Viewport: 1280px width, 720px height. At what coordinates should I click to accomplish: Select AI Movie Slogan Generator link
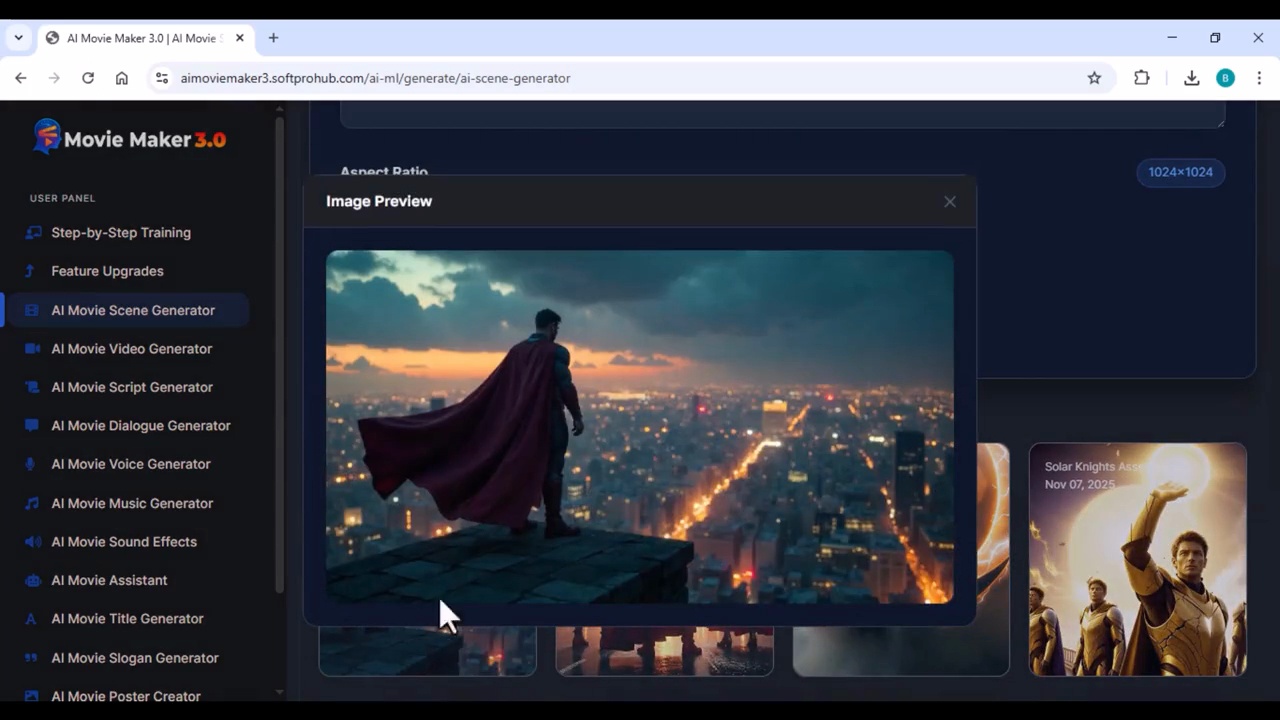pos(135,658)
